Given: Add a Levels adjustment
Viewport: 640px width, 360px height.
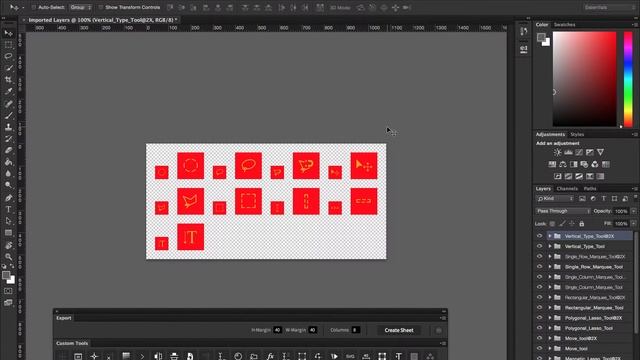Looking at the screenshot, I should [x=568, y=152].
